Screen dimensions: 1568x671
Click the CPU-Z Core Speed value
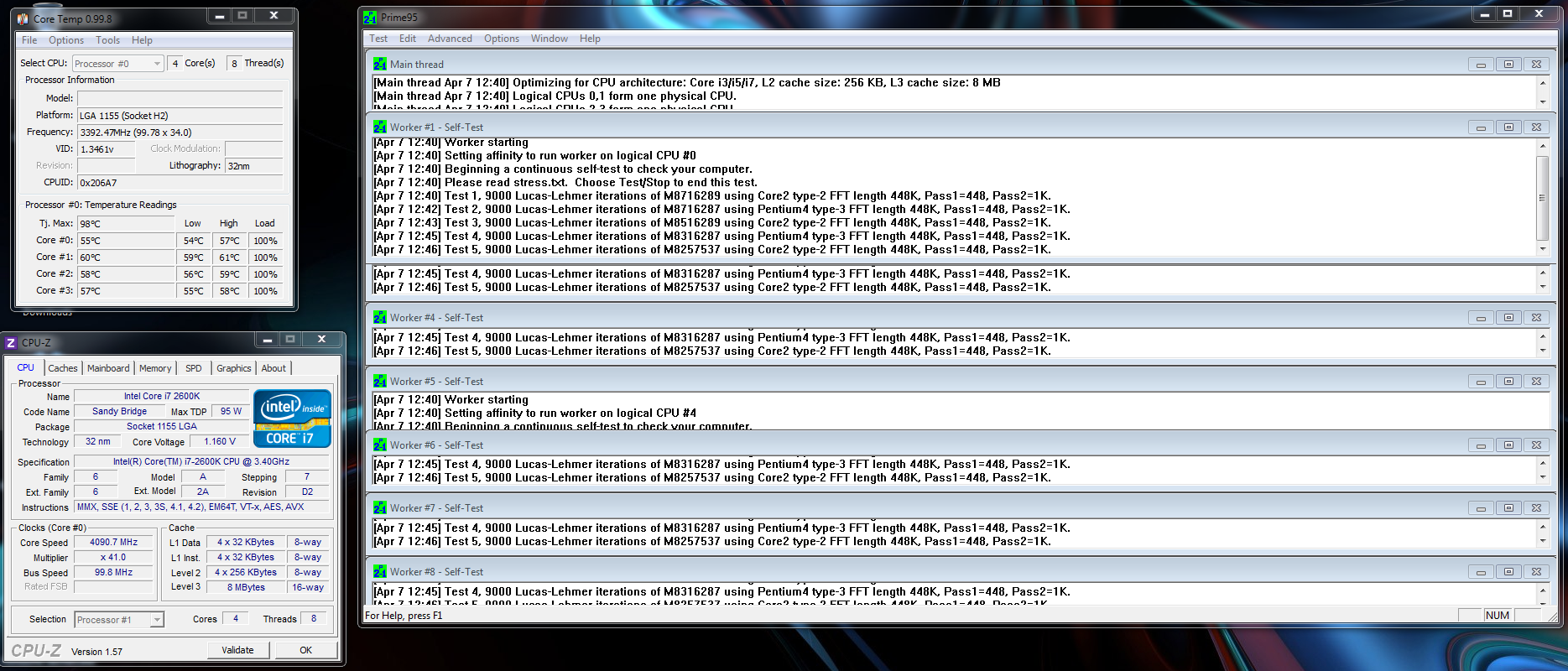pyautogui.click(x=114, y=543)
